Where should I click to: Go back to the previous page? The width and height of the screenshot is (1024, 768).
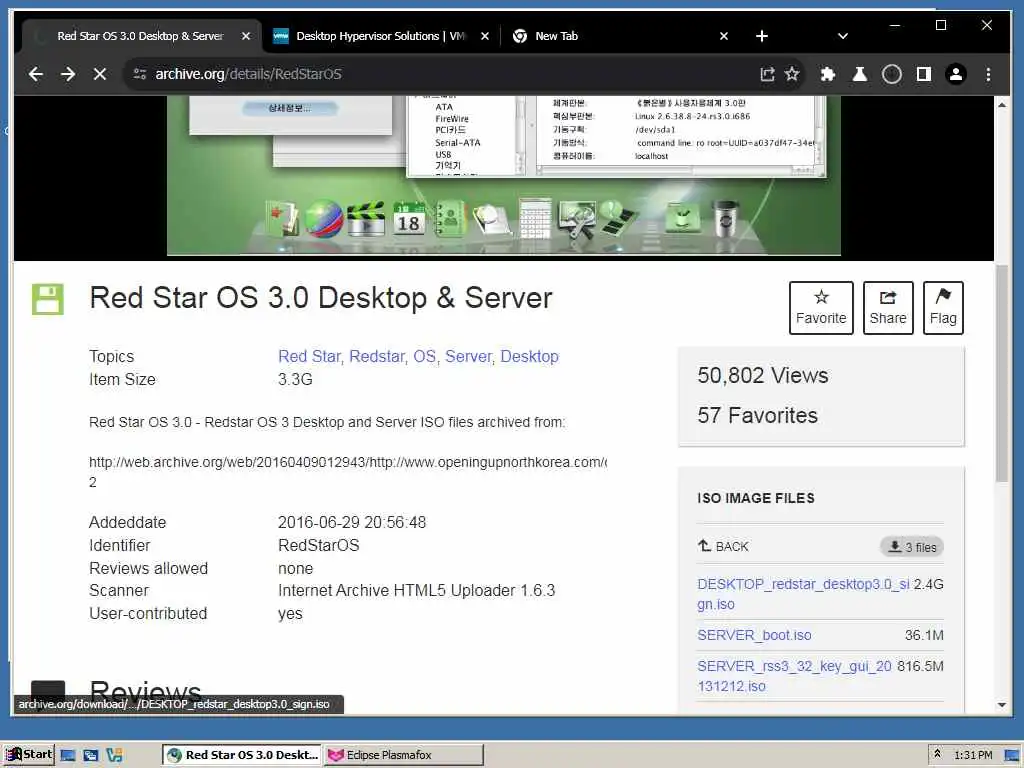pyautogui.click(x=36, y=74)
